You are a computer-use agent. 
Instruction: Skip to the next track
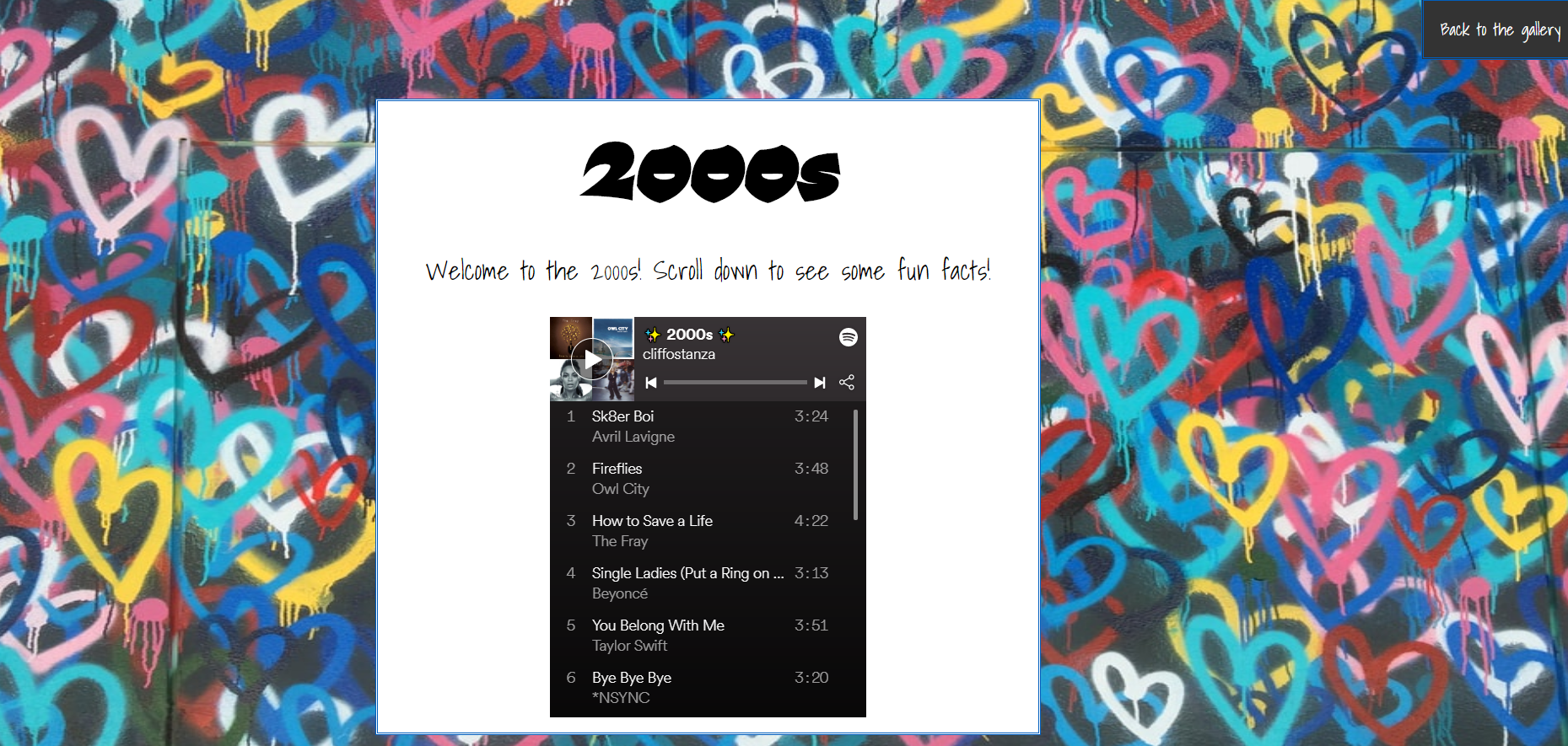click(x=819, y=383)
